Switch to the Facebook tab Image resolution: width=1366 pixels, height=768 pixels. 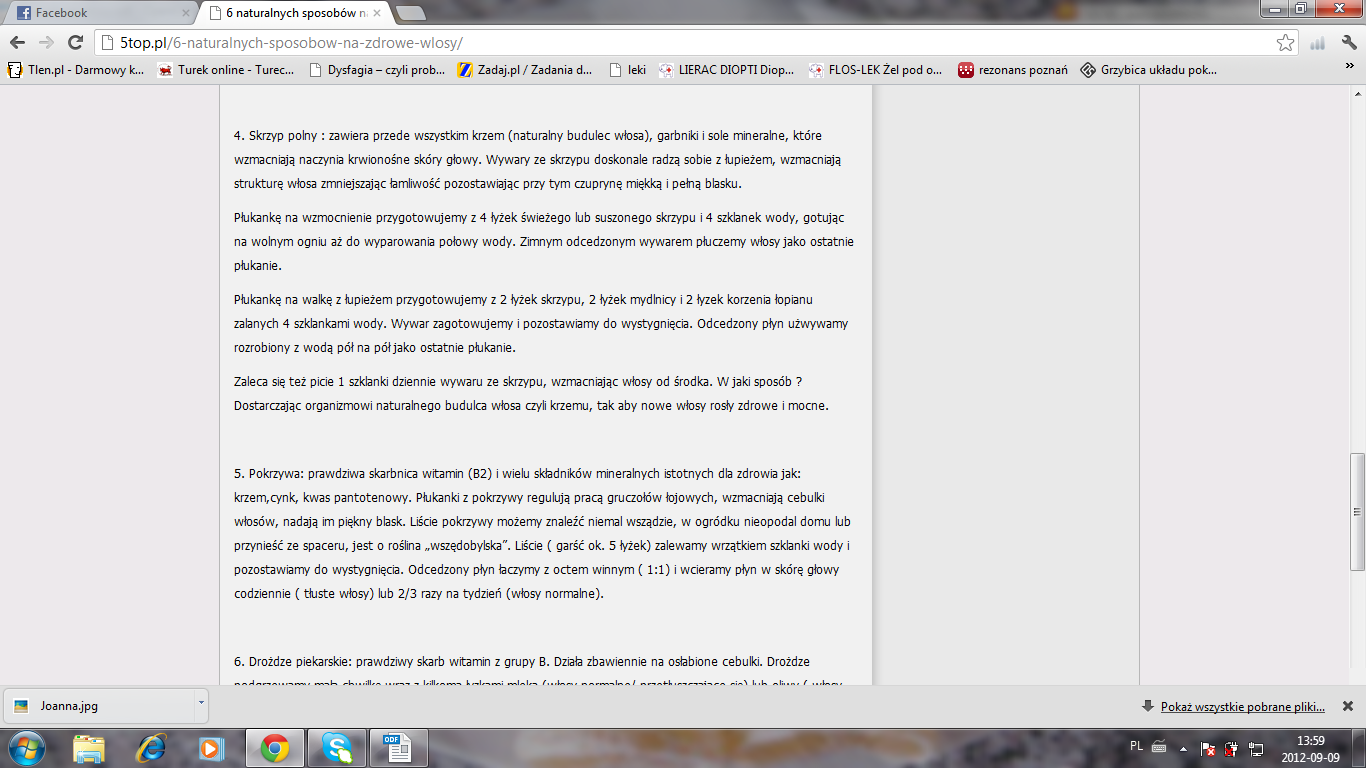click(x=98, y=13)
